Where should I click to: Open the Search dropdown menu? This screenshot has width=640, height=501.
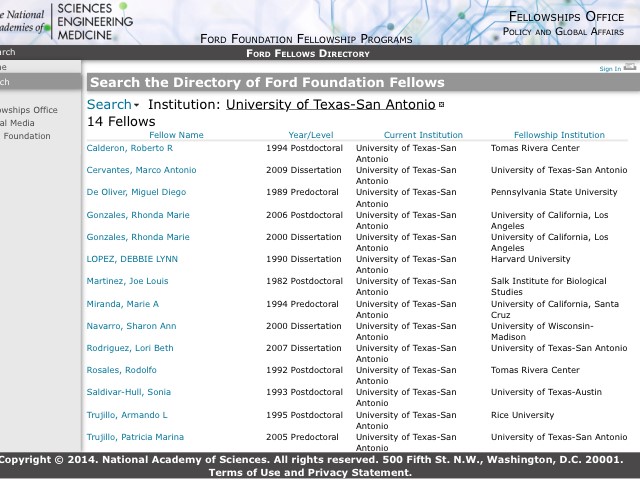pos(113,105)
